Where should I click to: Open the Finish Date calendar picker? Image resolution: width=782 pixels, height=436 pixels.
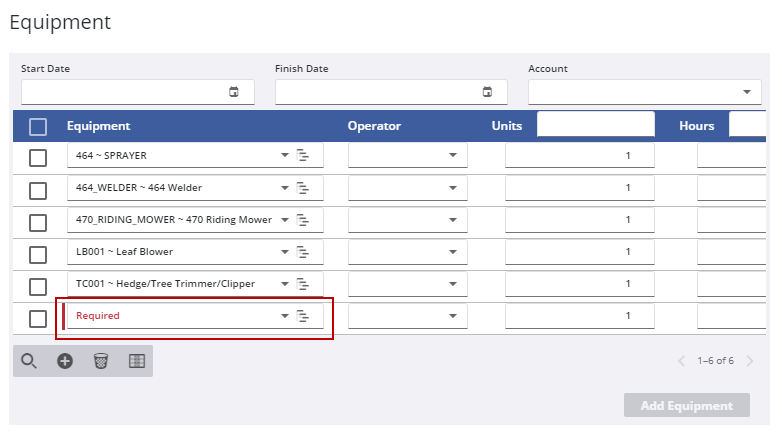pos(487,92)
